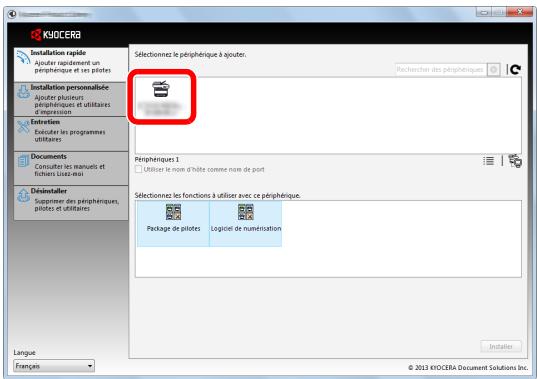Click the device network settings icon
537x379 pixels.
(x=515, y=161)
